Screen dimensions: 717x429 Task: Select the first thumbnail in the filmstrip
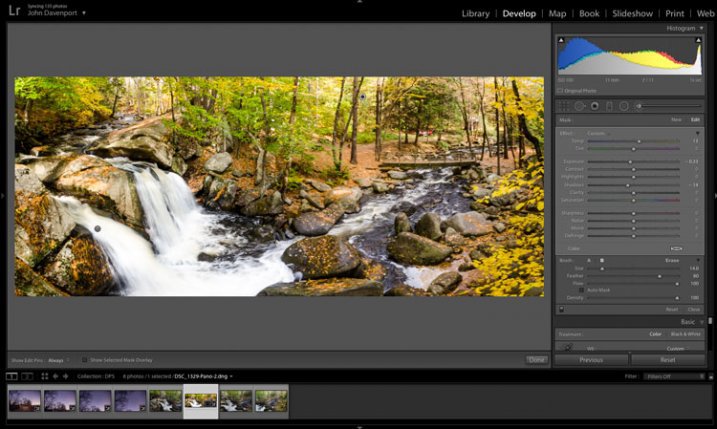tap(25, 401)
